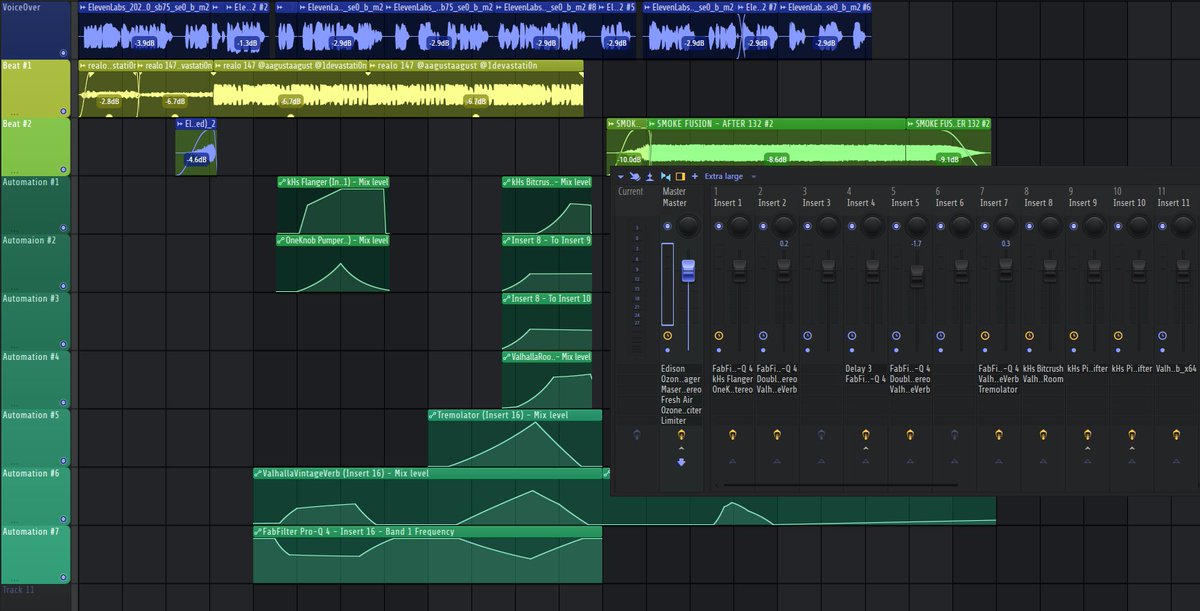Click the plus icon in mixer toolbar
Screen dimensions: 1200x611
[695, 176]
